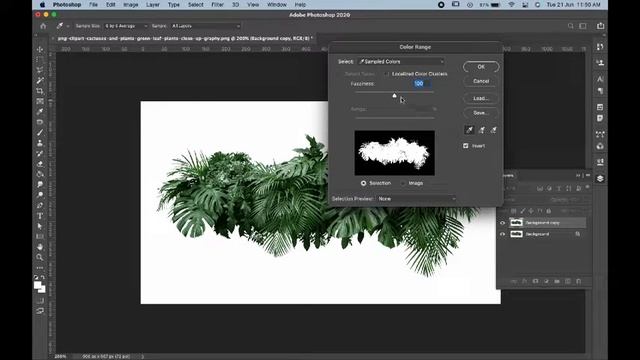Swap foreground and background colors arrow
The height and width of the screenshot is (360, 640).
43,277
